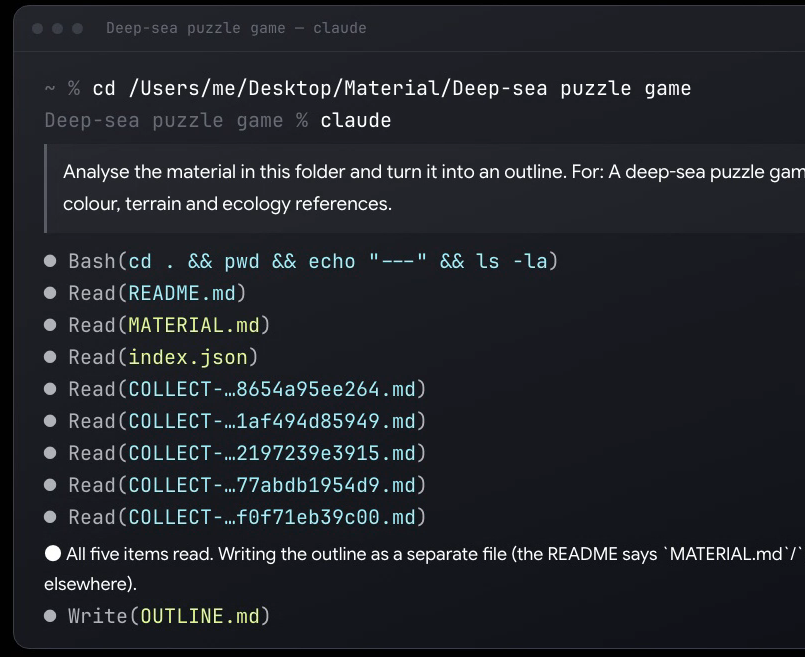This screenshot has width=805, height=657.
Task: Click the bullet beside Read(MATERIAL.md)
Action: tap(50, 325)
